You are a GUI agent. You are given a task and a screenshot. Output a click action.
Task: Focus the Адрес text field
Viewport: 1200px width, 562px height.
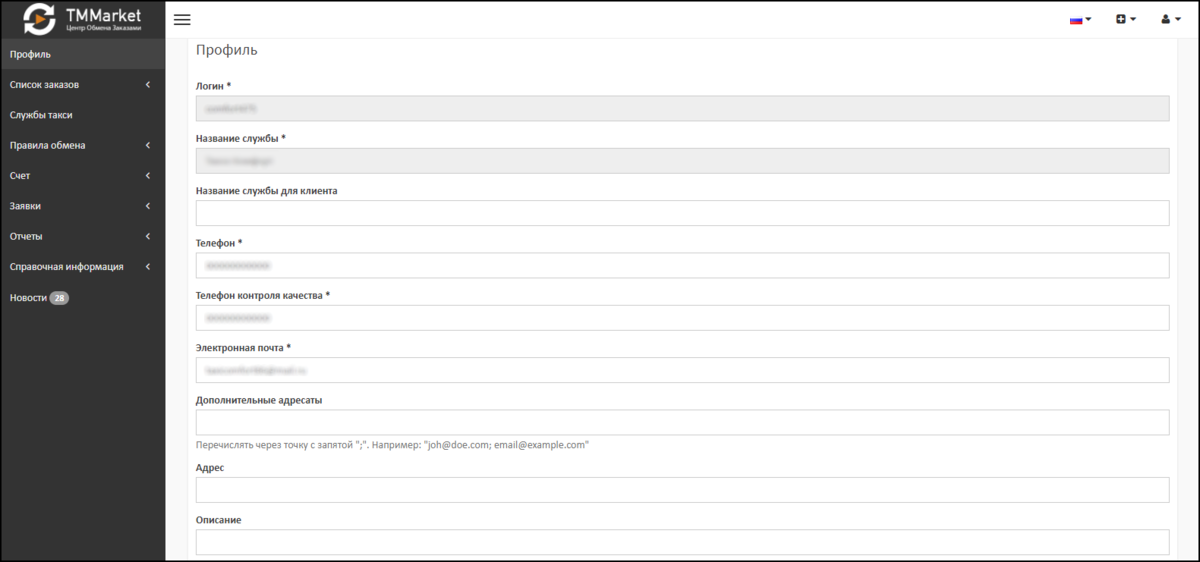682,490
